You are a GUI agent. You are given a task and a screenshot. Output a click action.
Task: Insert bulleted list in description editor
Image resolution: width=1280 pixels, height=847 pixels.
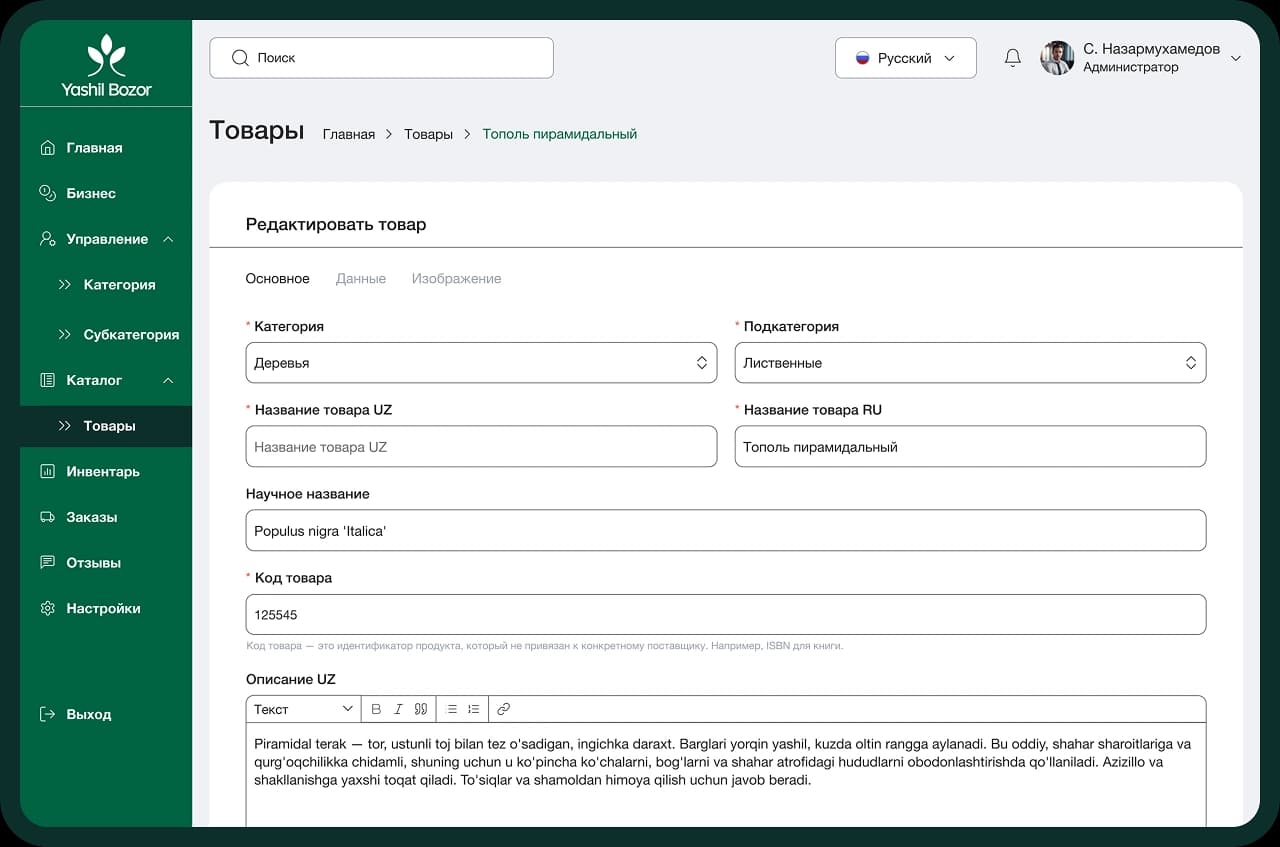tap(451, 709)
